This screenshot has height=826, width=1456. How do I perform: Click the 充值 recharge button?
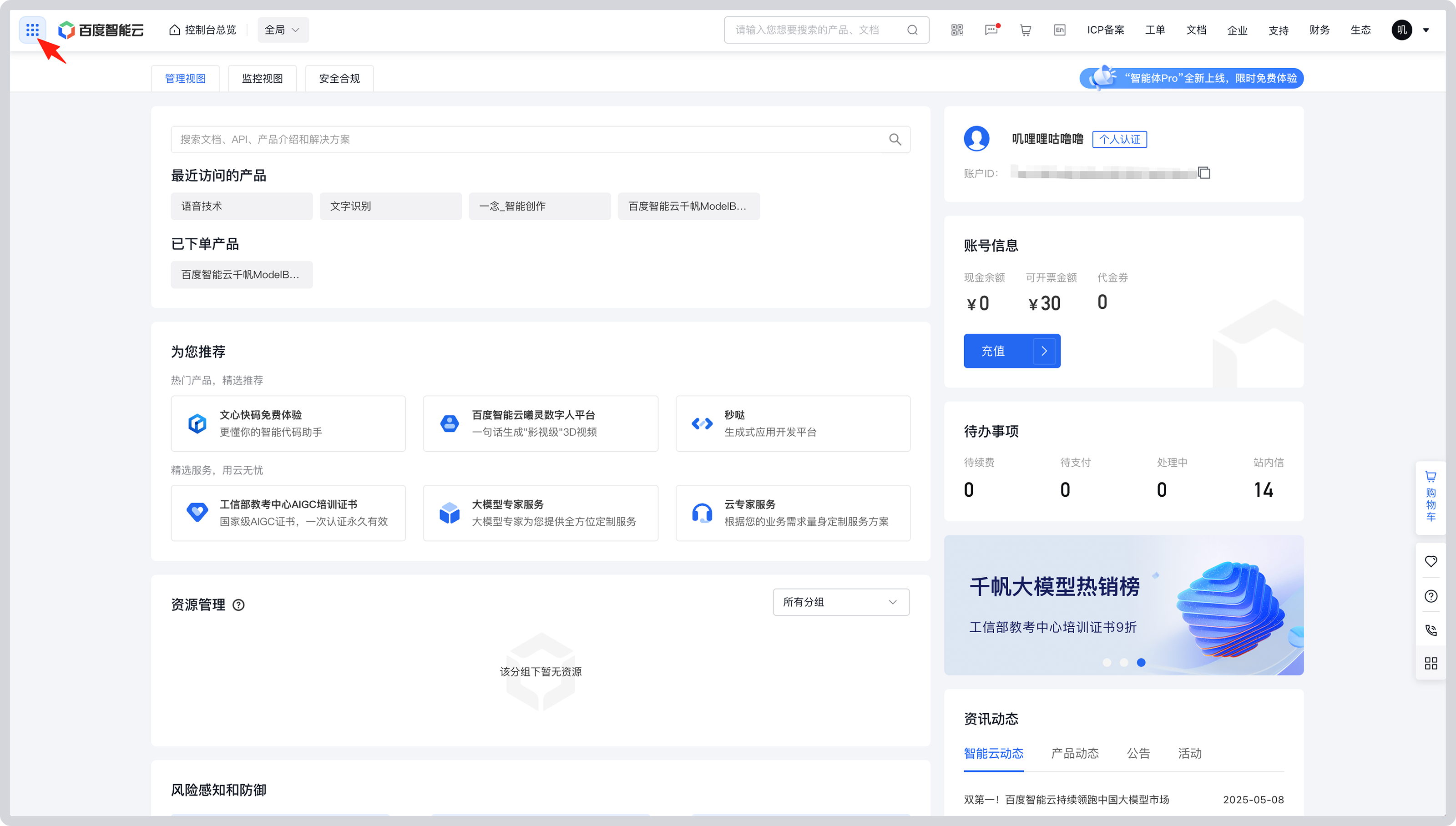click(1012, 351)
